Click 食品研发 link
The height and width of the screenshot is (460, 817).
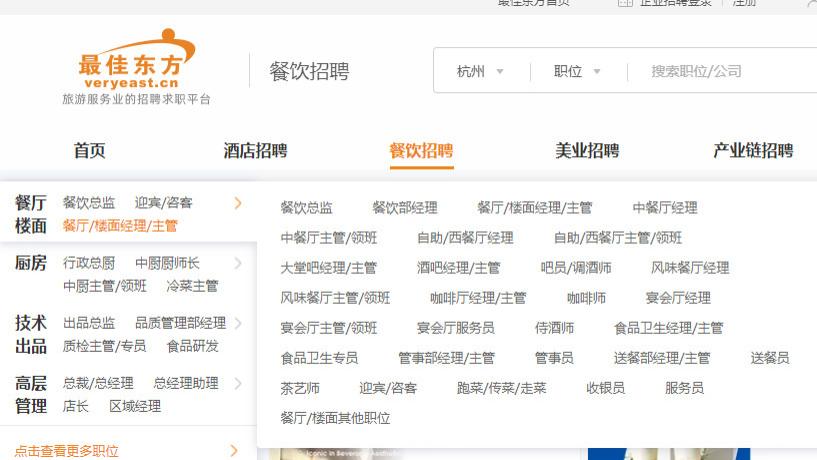click(x=192, y=346)
